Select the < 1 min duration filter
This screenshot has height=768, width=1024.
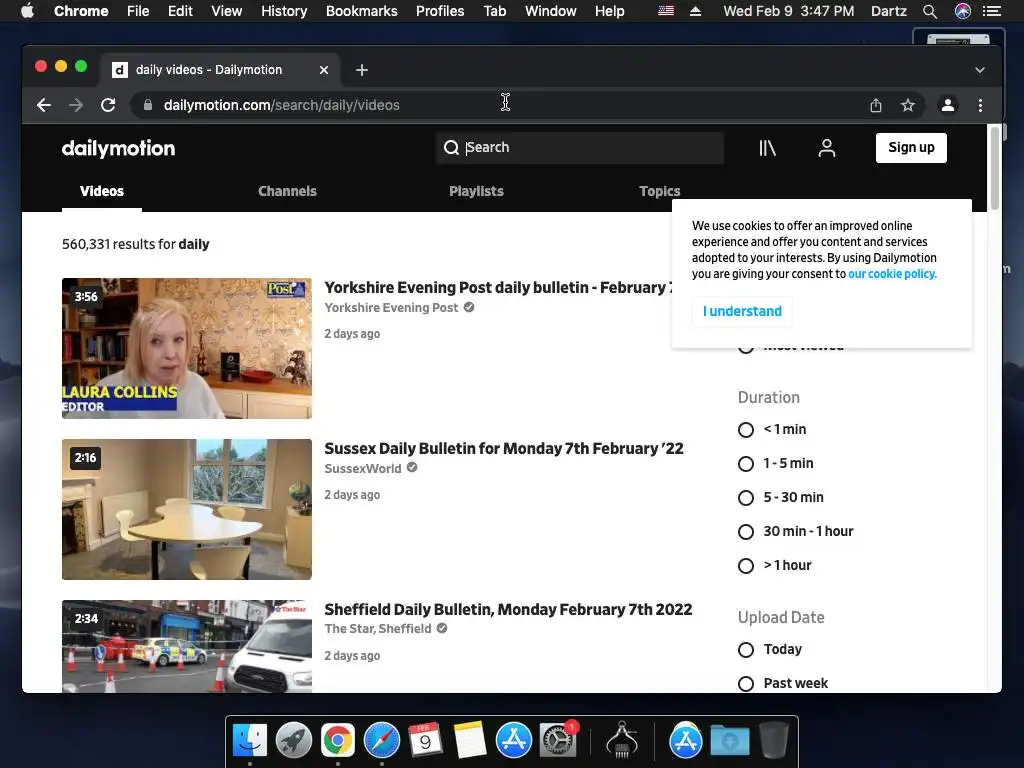(x=746, y=430)
